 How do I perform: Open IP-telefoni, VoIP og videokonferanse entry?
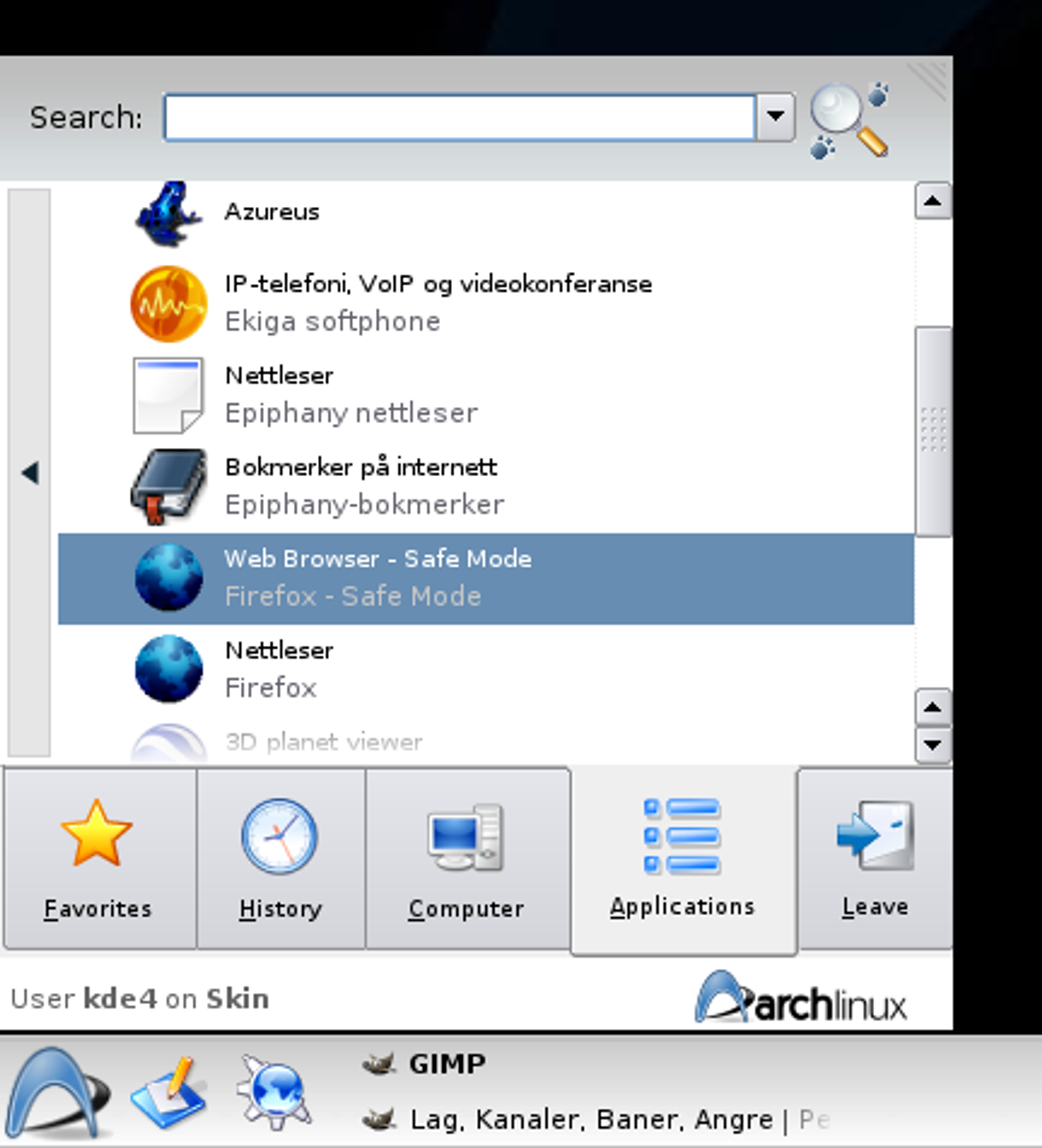[x=486, y=304]
